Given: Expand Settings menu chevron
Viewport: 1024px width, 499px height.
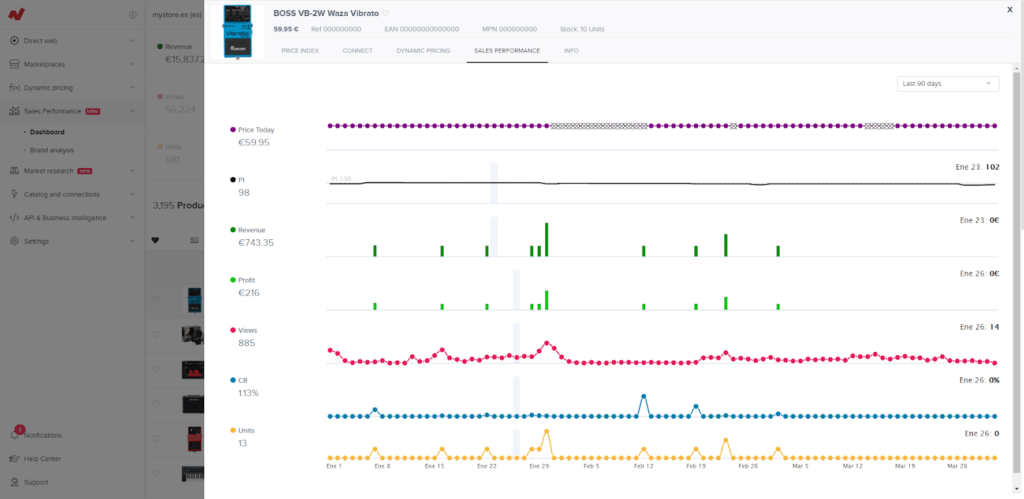Looking at the screenshot, I should [133, 241].
